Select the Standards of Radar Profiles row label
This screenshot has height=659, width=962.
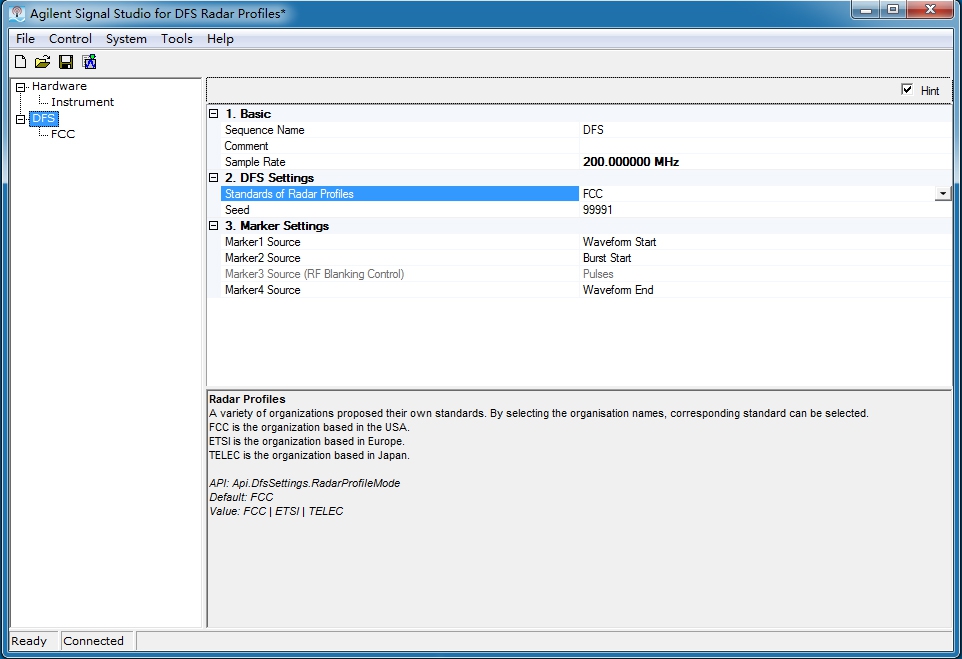399,194
